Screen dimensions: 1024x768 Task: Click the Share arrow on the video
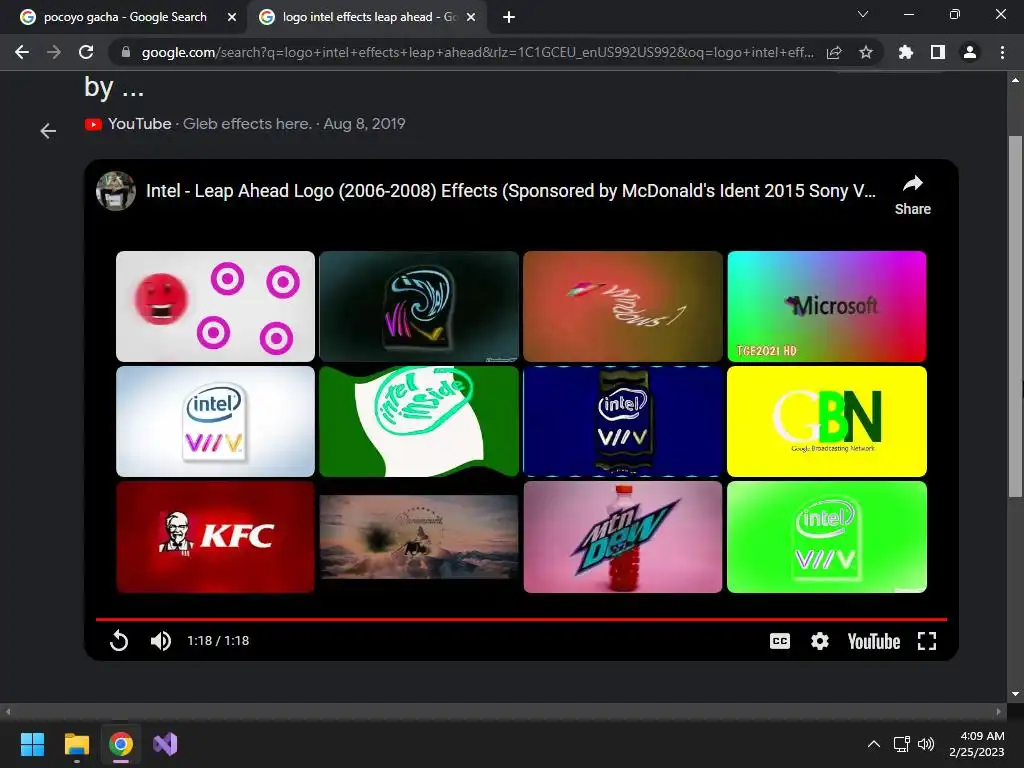point(912,195)
